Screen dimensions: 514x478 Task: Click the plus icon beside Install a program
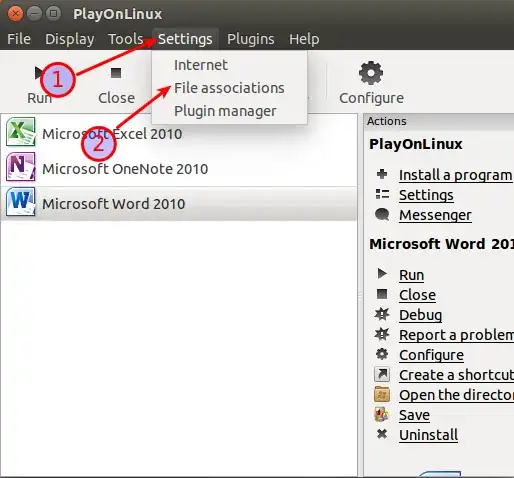pyautogui.click(x=382, y=174)
